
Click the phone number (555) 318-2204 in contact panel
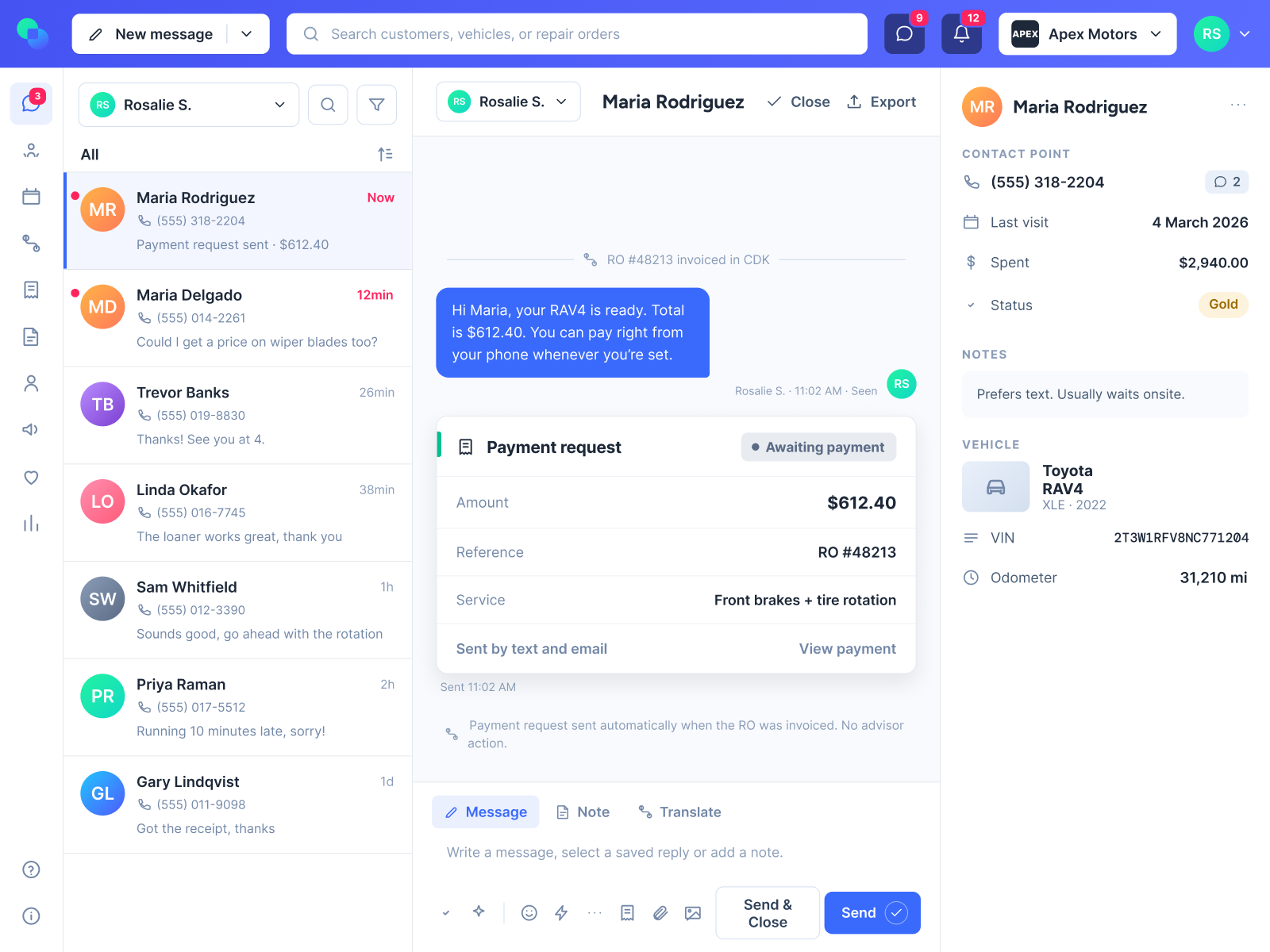coord(1047,182)
